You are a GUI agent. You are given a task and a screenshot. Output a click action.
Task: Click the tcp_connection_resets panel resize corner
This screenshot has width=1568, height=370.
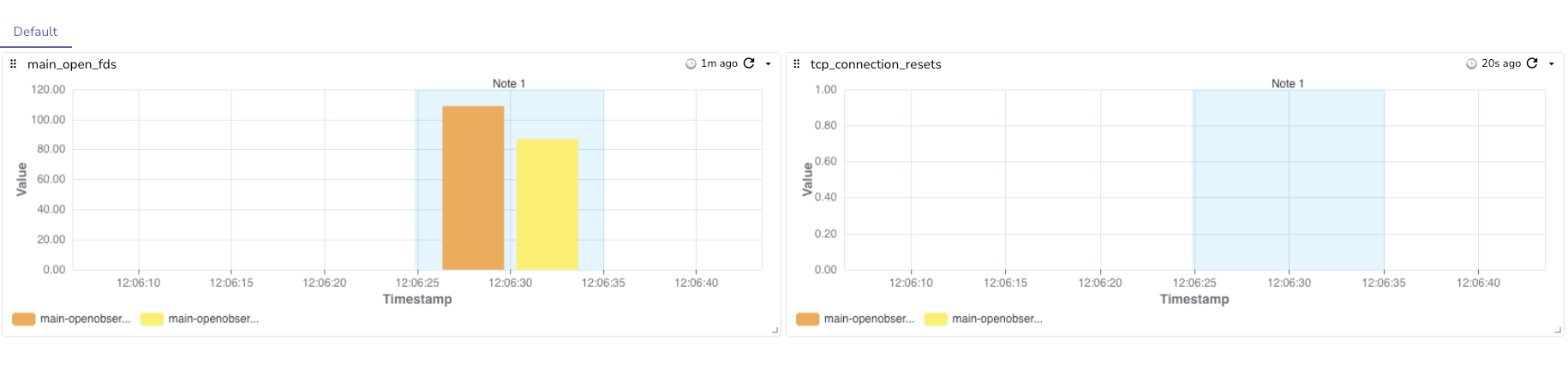tap(1558, 330)
